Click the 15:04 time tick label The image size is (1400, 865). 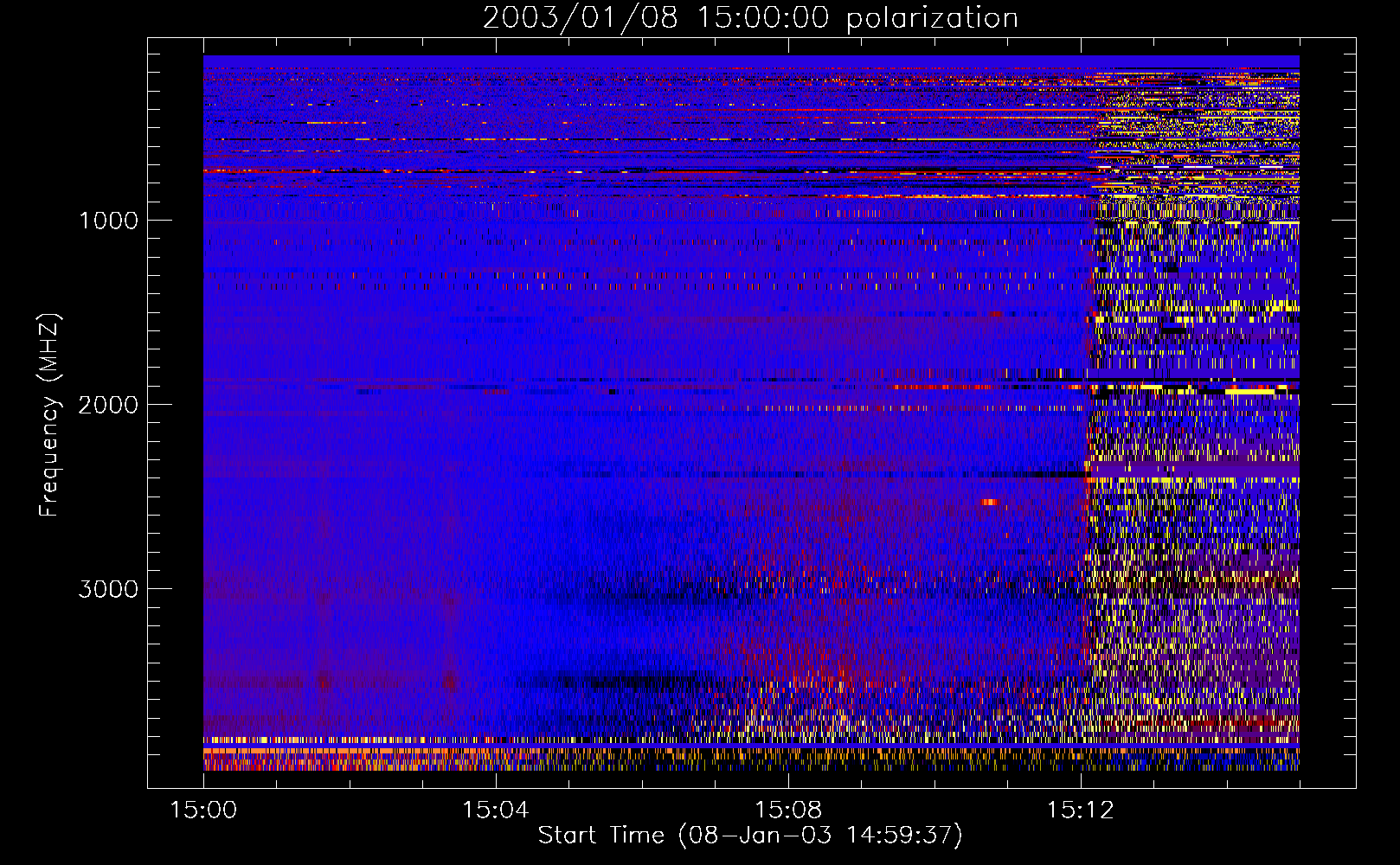pyautogui.click(x=496, y=810)
